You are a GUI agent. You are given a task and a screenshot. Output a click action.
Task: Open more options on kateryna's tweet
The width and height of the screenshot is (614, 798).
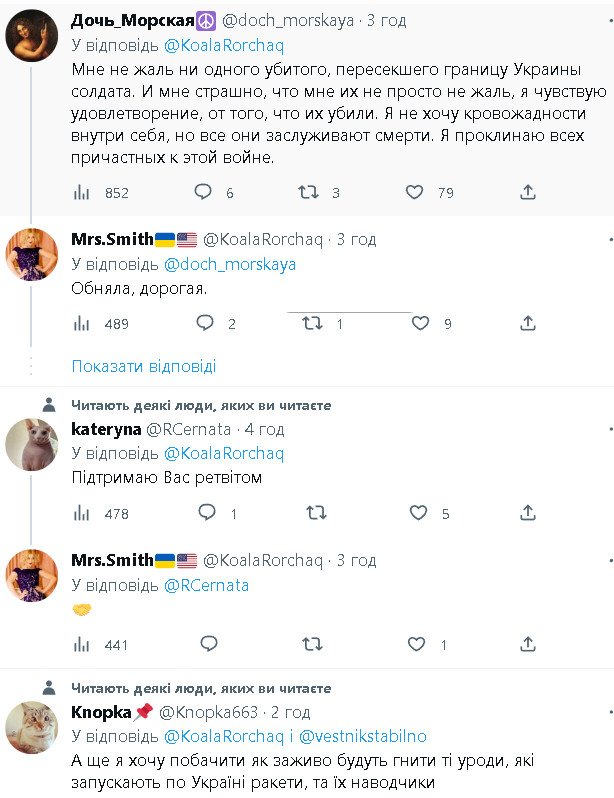[x=609, y=430]
